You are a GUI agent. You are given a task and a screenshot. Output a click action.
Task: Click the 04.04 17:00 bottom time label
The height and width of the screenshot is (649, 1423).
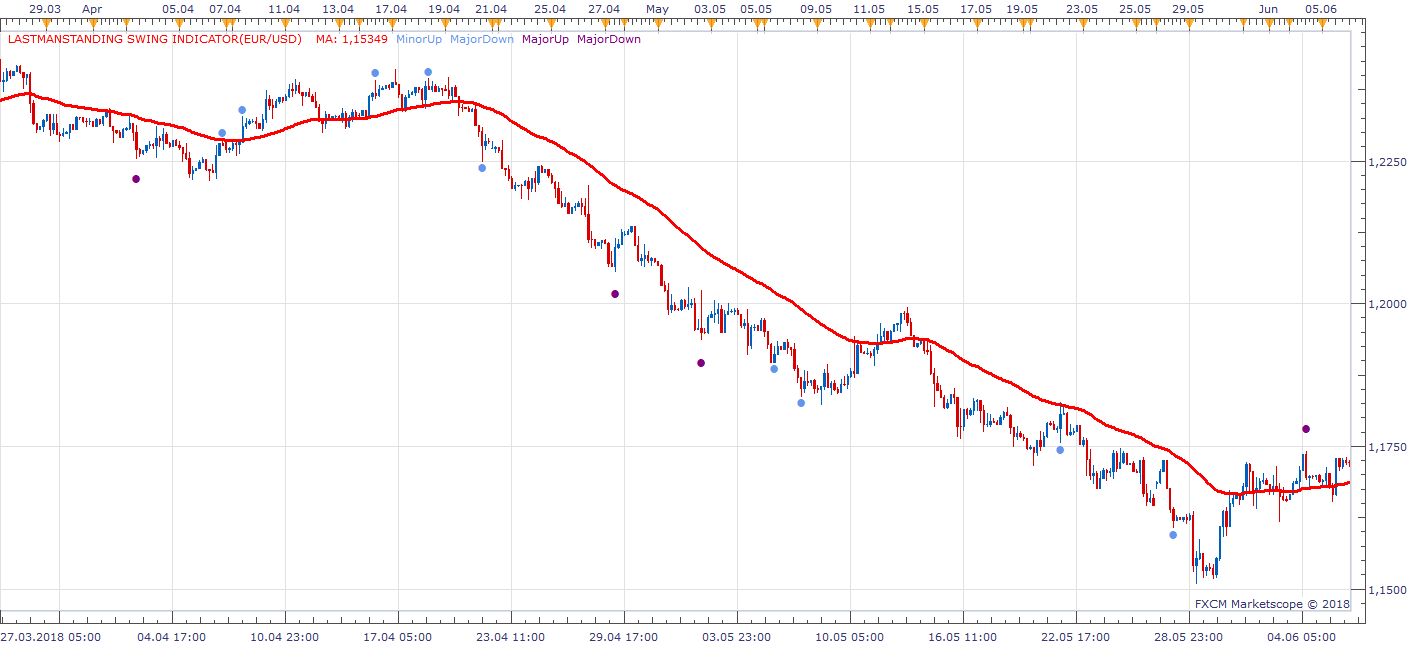(172, 636)
